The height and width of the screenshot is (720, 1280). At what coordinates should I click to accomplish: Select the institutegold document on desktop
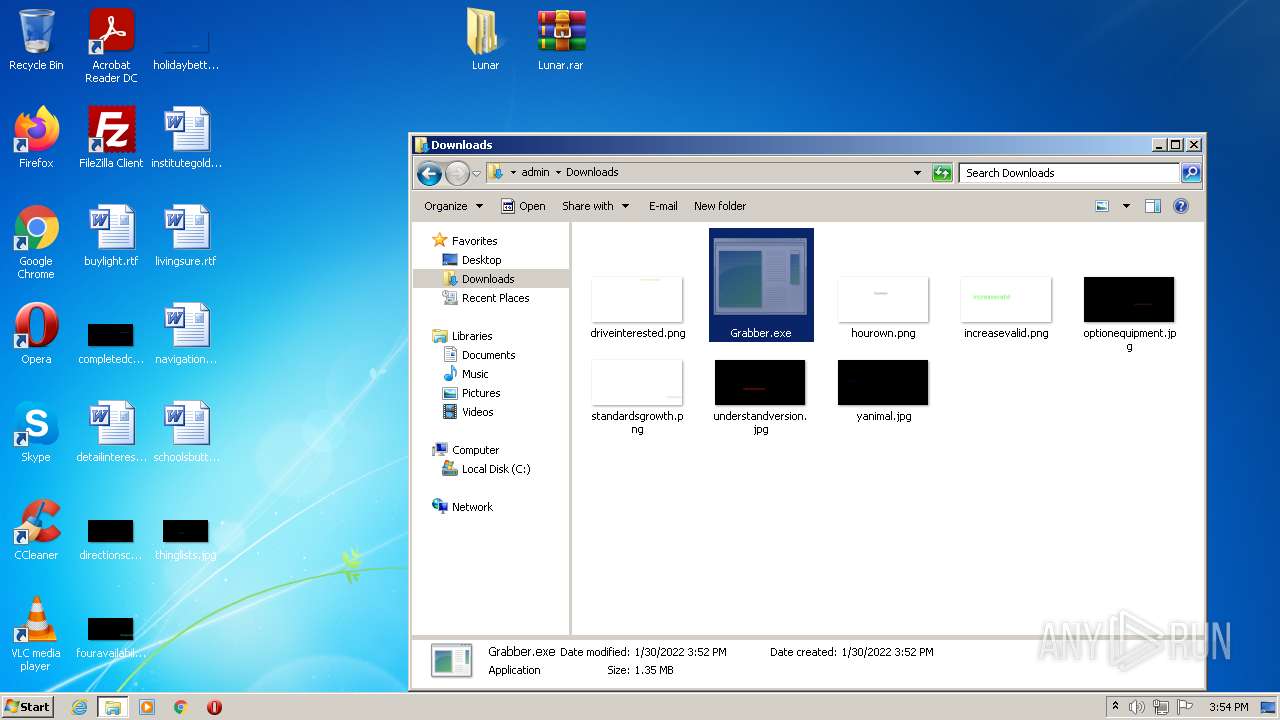tap(186, 137)
